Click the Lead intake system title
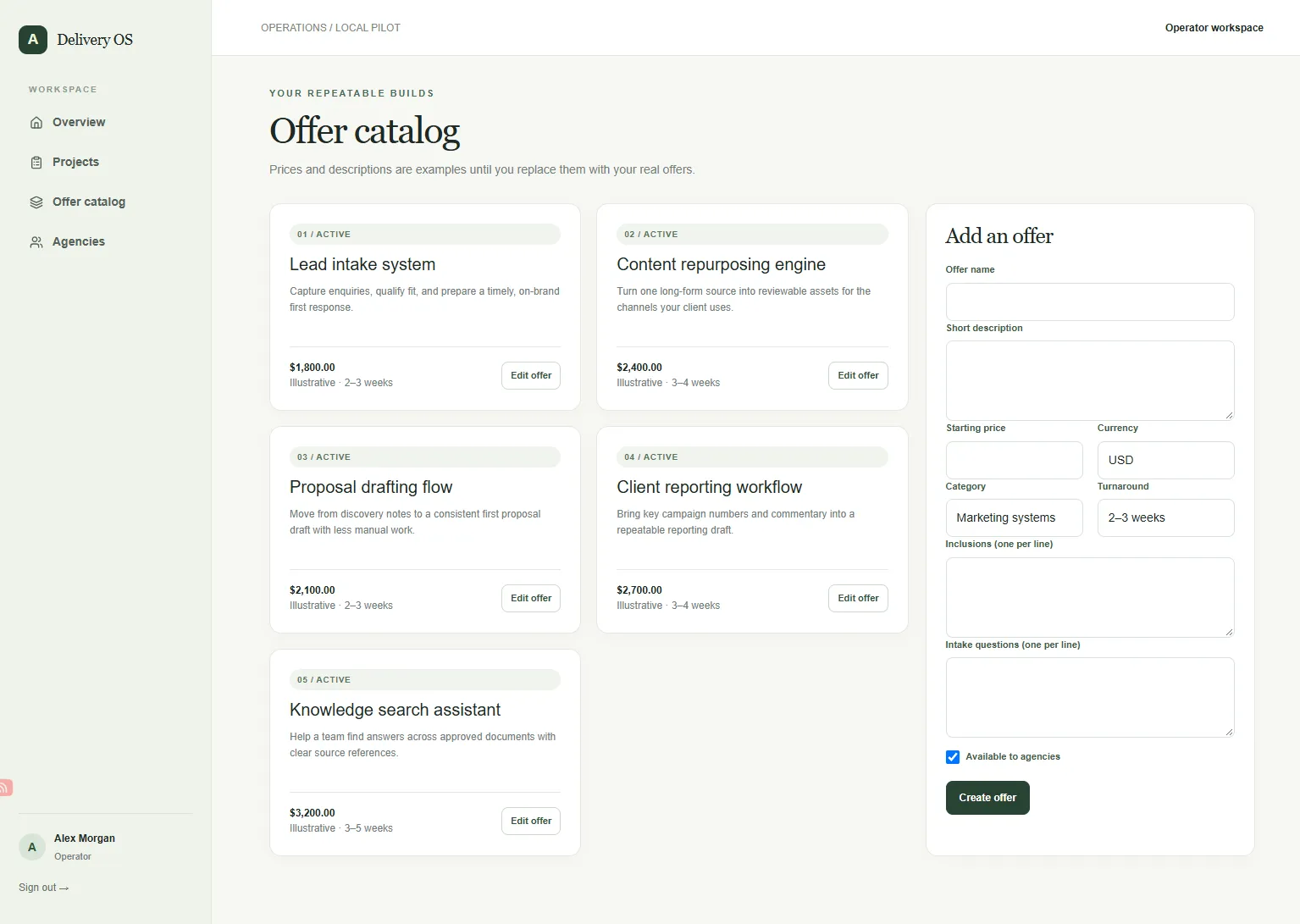The height and width of the screenshot is (924, 1300). pyautogui.click(x=362, y=264)
